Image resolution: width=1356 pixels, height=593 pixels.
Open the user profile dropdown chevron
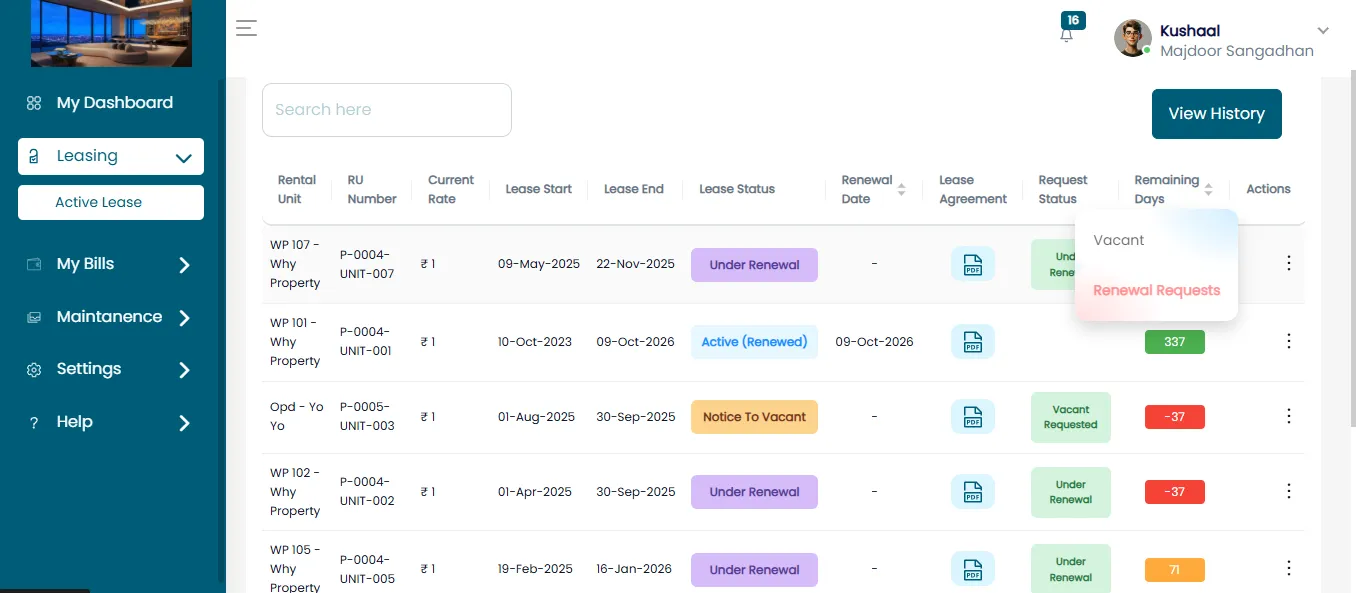(x=1323, y=31)
